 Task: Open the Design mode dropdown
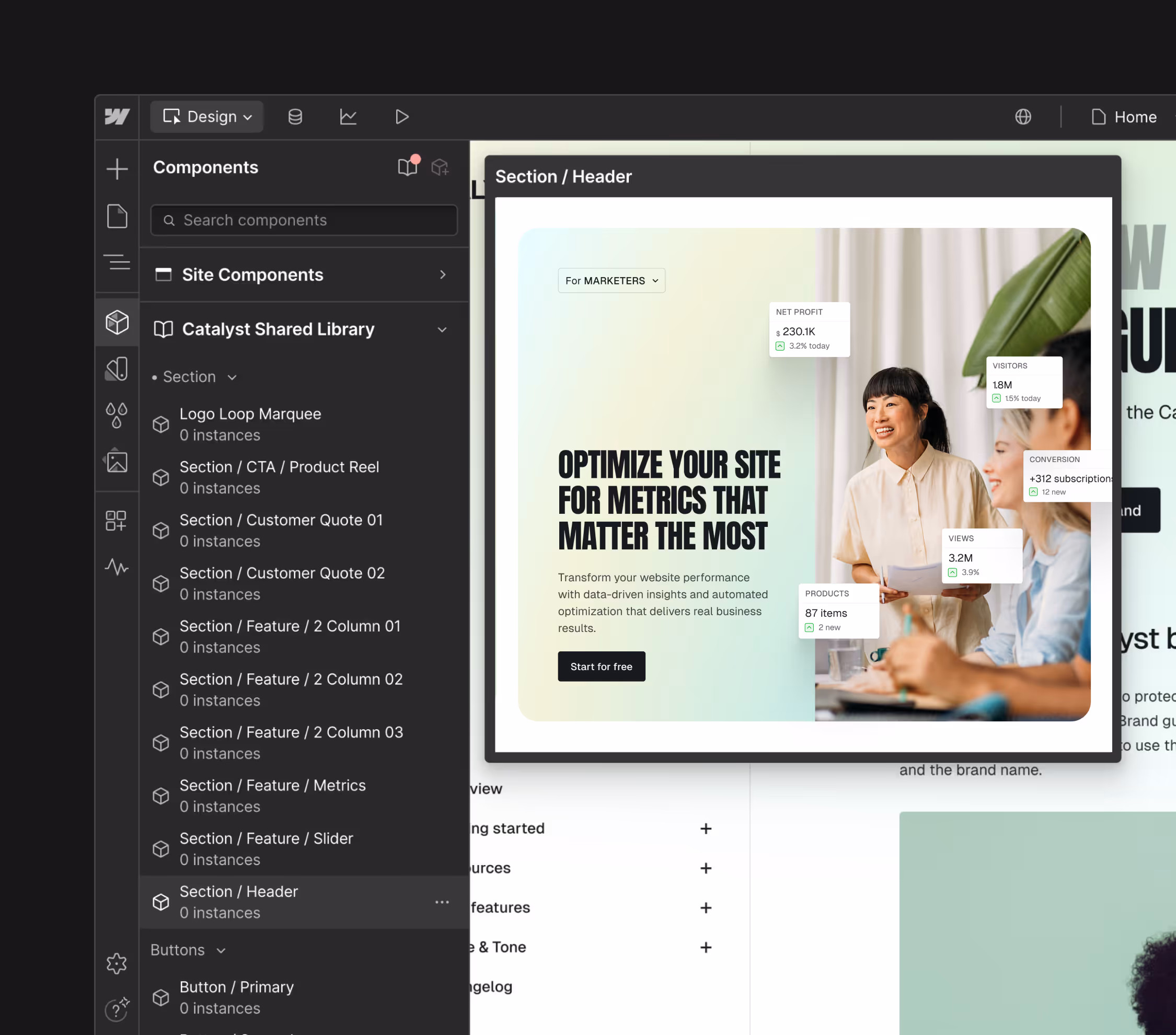pyautogui.click(x=207, y=117)
